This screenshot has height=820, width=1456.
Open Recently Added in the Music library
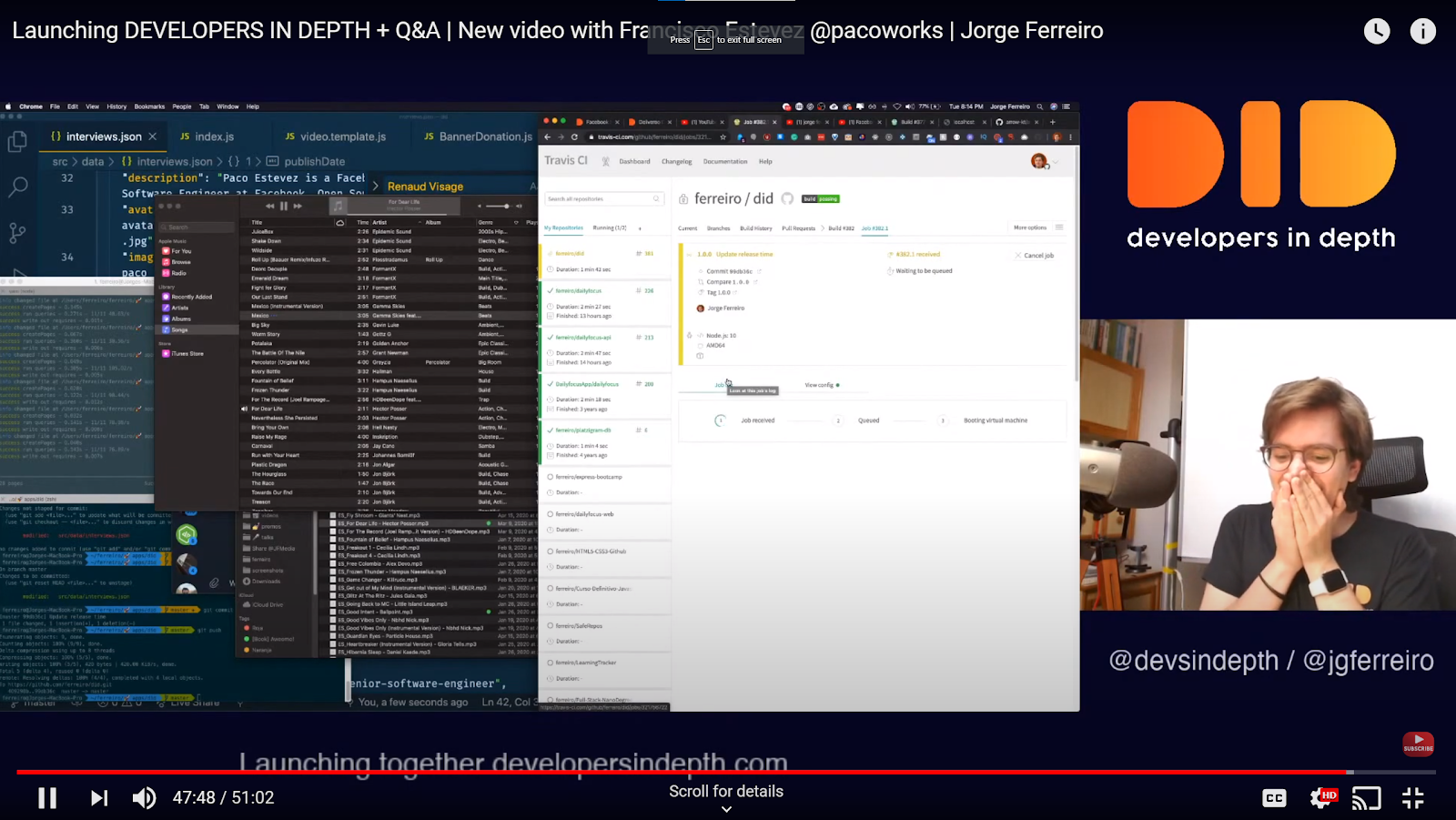[x=187, y=297]
